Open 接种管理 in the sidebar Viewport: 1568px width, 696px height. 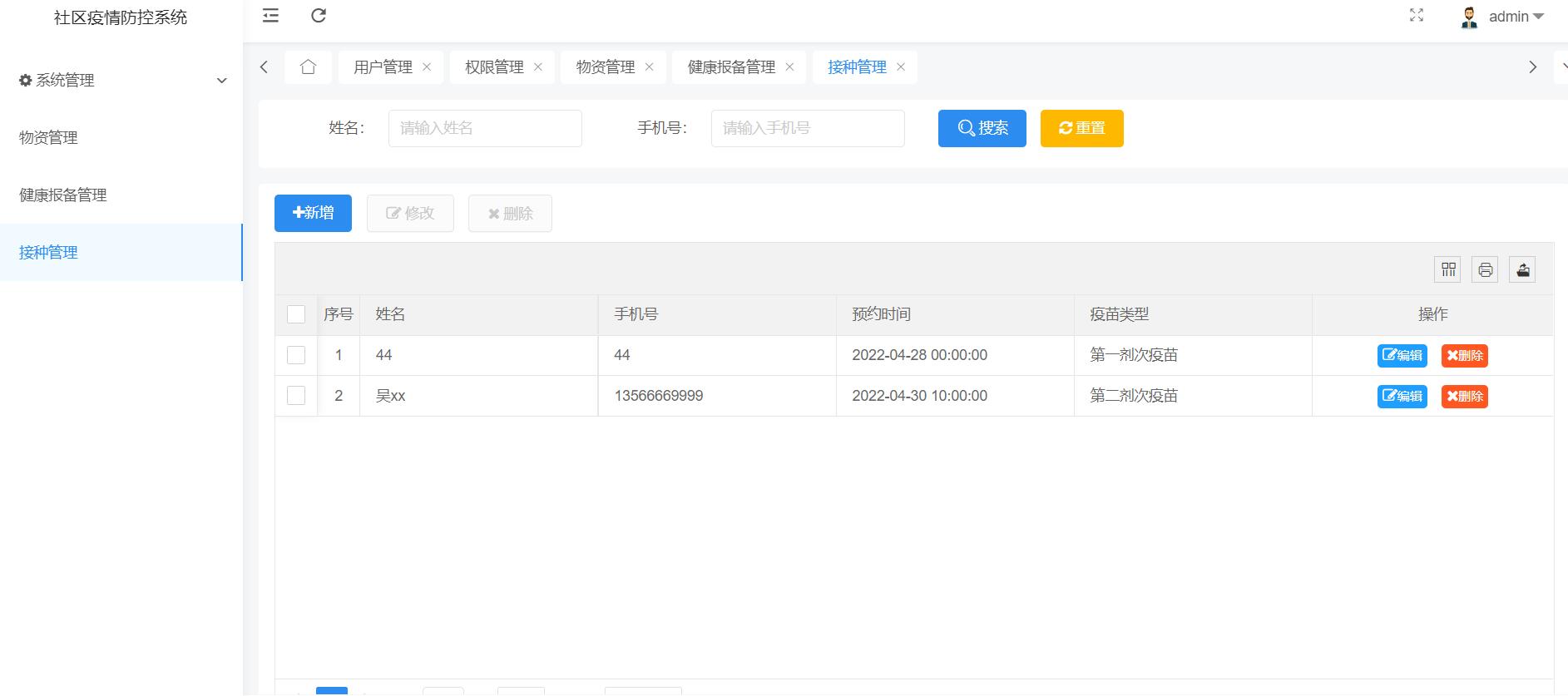pos(121,253)
